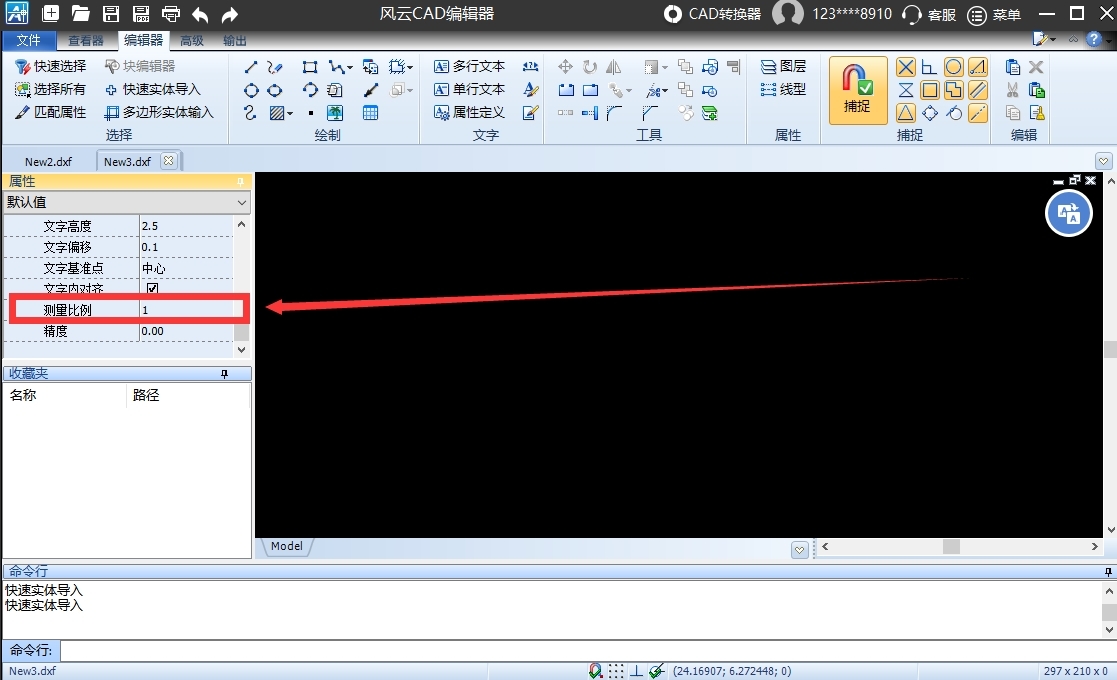Click the Mirror tool icon

(x=613, y=67)
